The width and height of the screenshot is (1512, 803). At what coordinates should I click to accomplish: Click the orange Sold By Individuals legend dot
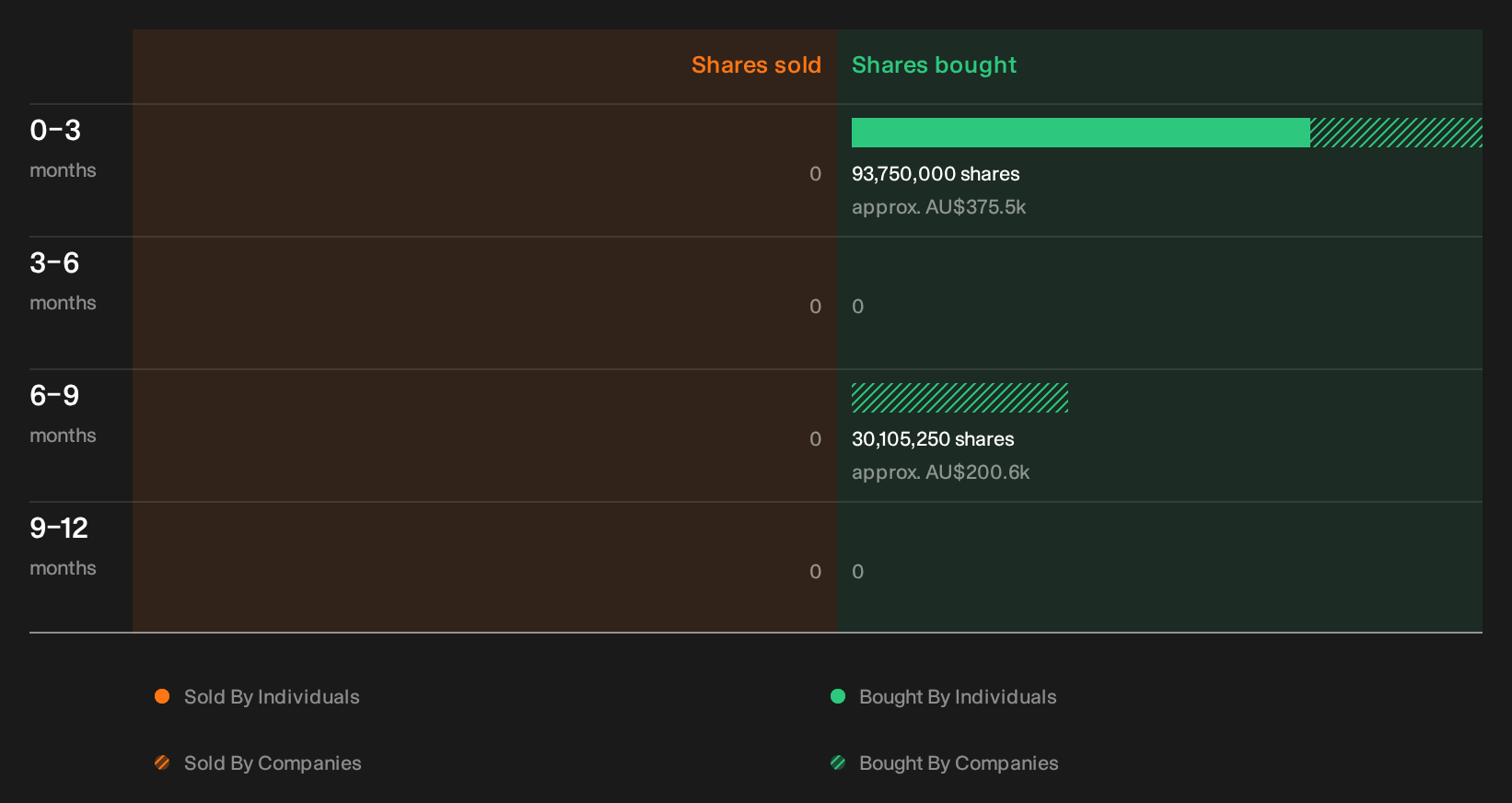pos(162,696)
